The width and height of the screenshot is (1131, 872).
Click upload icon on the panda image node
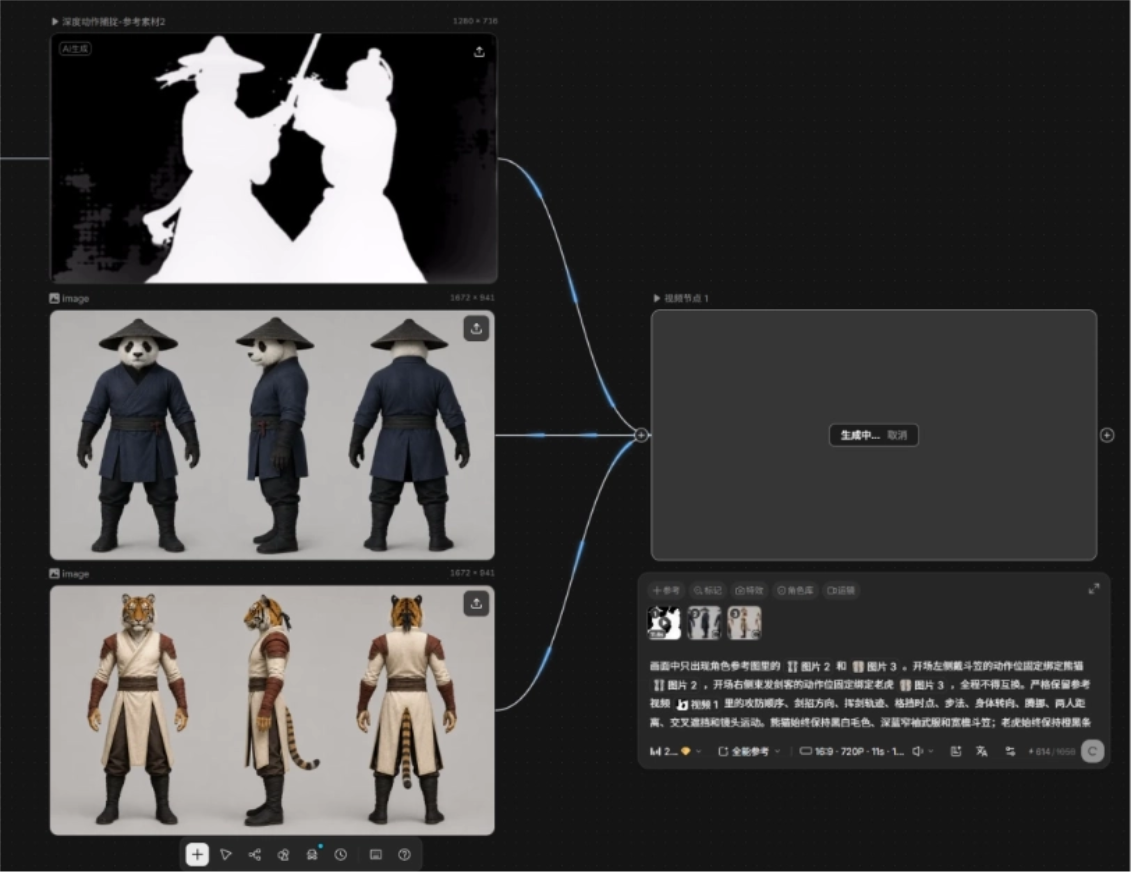[x=476, y=329]
